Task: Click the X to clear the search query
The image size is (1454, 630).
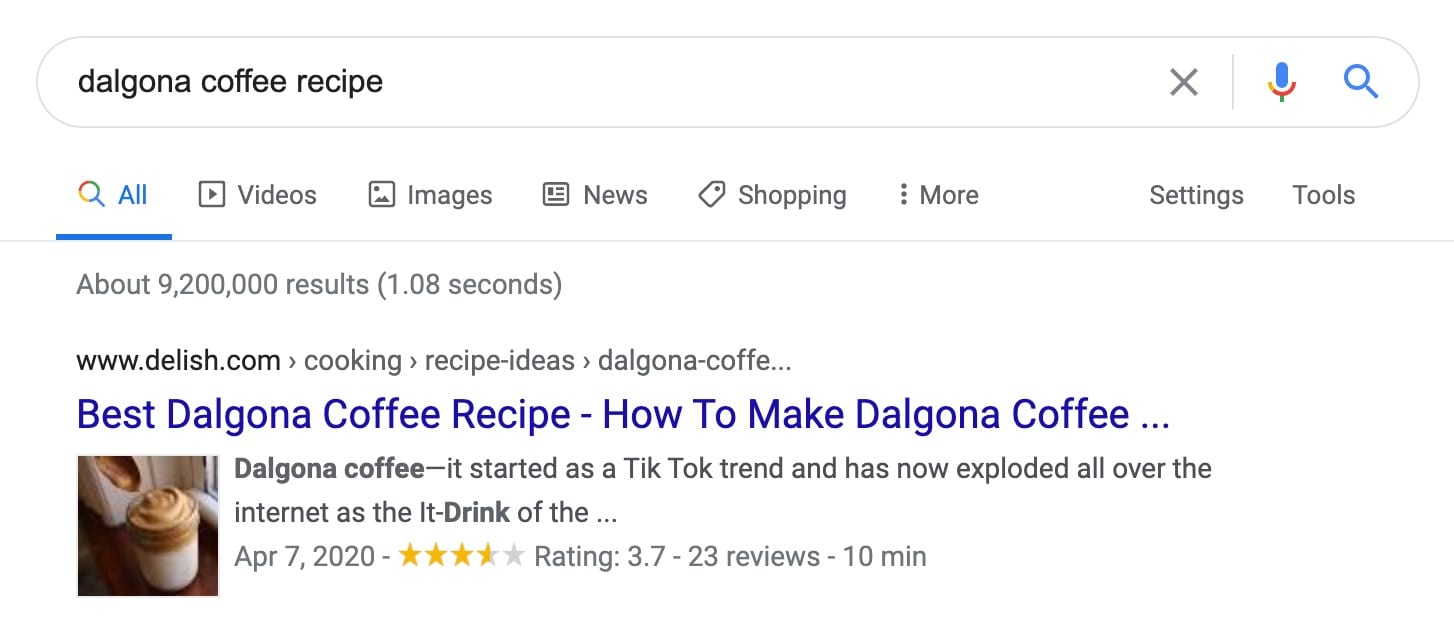Action: click(1184, 82)
